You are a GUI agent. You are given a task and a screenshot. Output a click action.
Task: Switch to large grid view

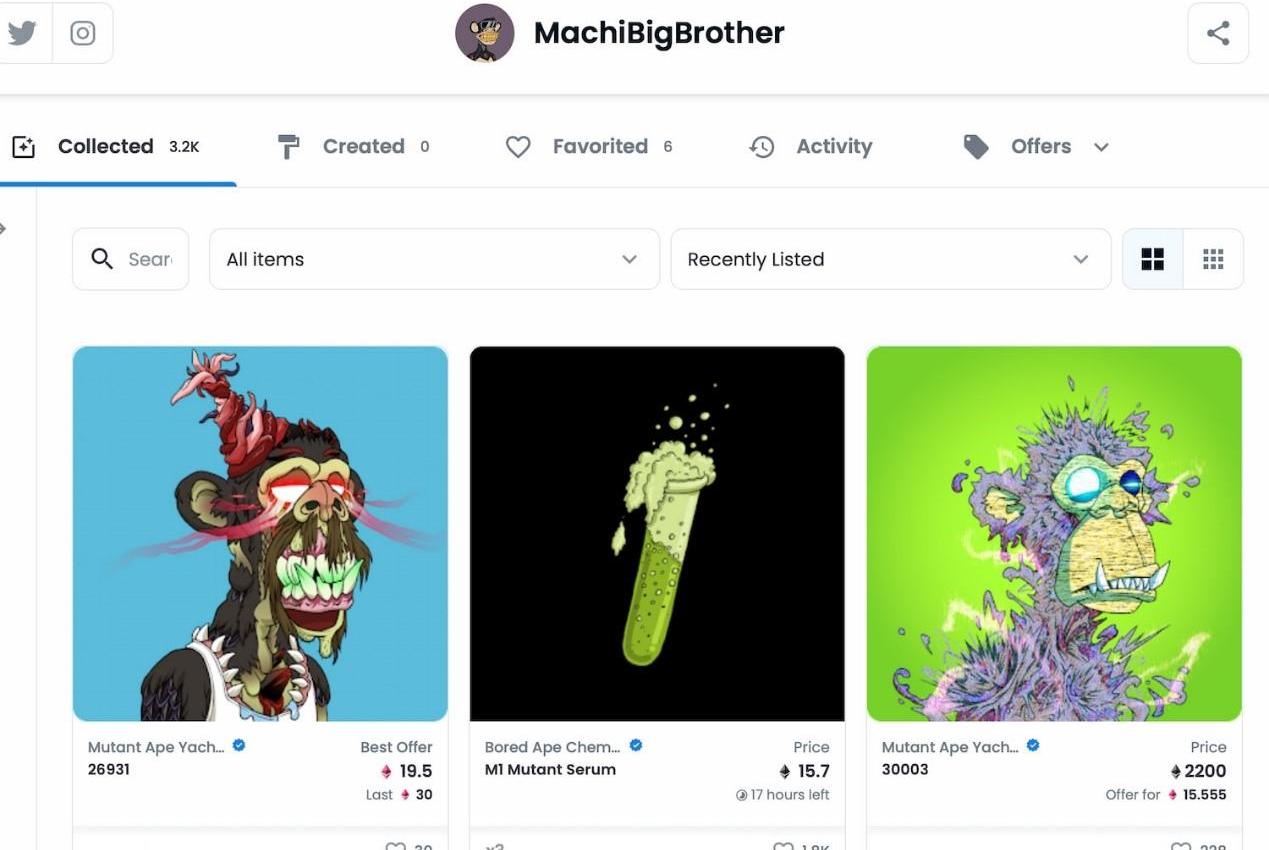tap(1153, 259)
